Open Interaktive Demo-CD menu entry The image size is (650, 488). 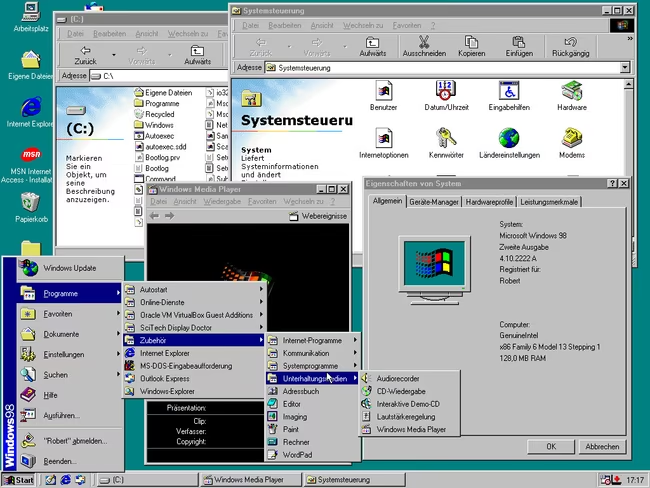point(410,404)
